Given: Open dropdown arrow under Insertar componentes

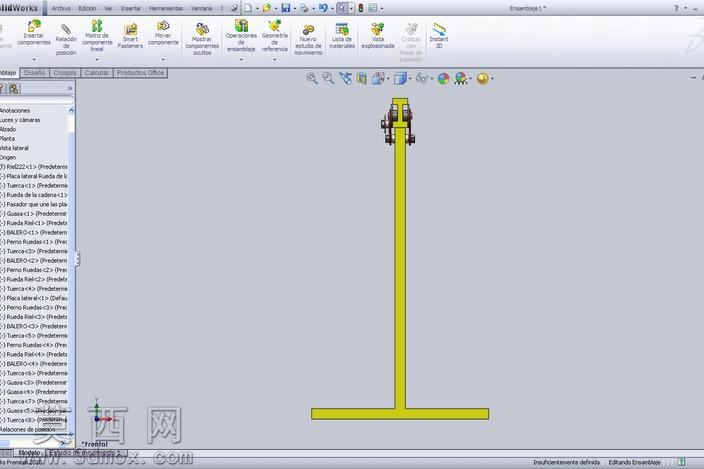Looking at the screenshot, I should [x=34, y=59].
